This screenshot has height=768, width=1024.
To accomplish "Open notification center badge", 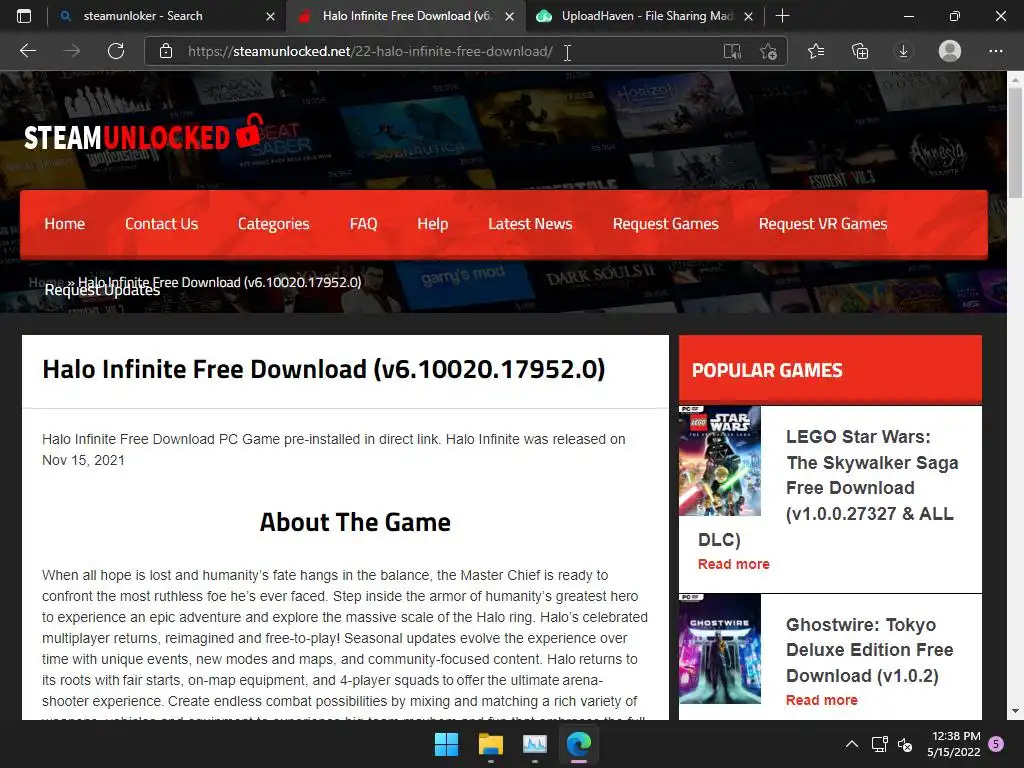I will (x=996, y=743).
